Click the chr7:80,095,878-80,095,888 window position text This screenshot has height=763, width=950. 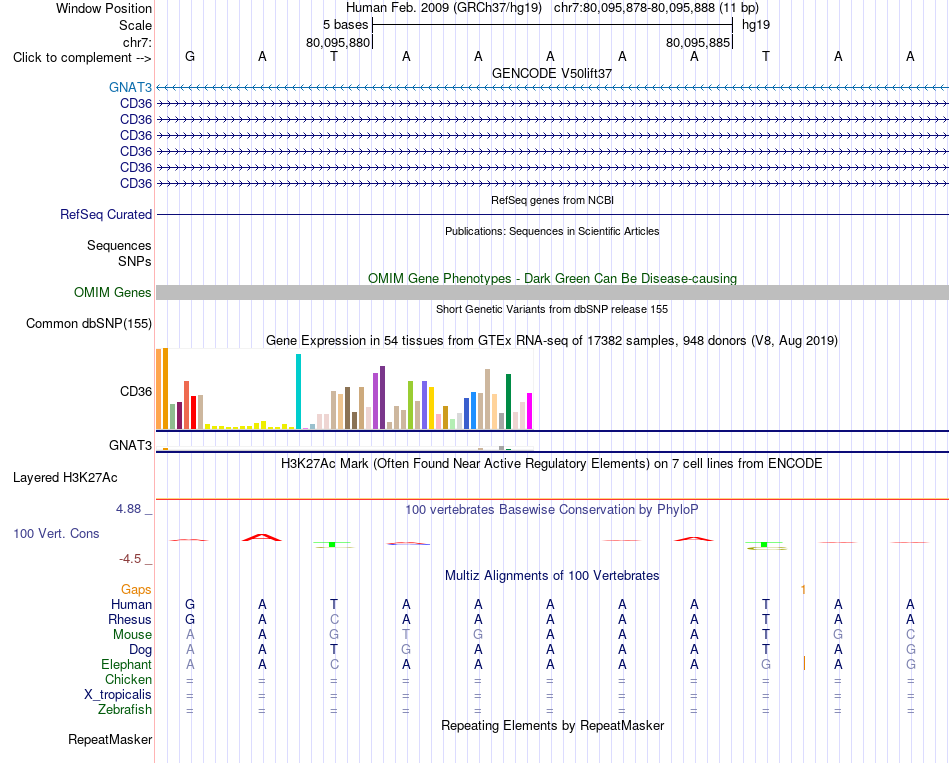coord(656,8)
